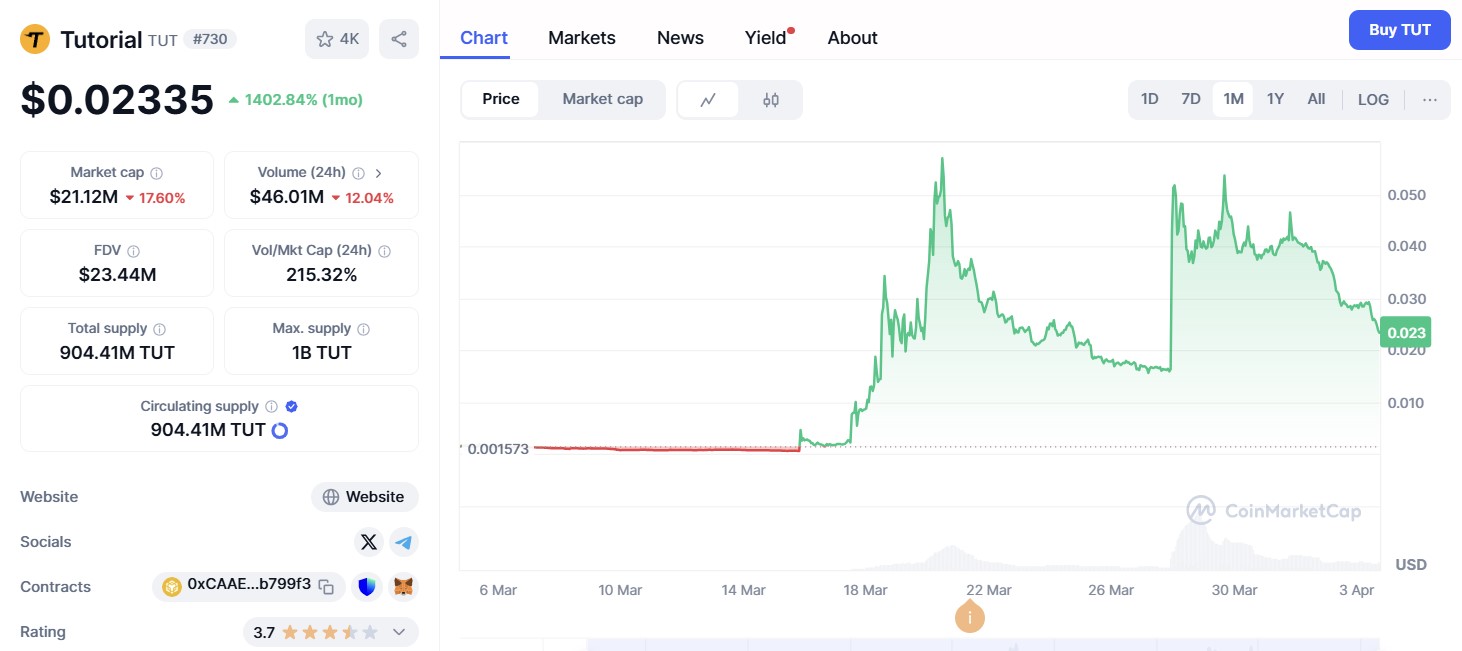Open chart more options ellipsis
This screenshot has height=651, width=1462.
(1430, 99)
